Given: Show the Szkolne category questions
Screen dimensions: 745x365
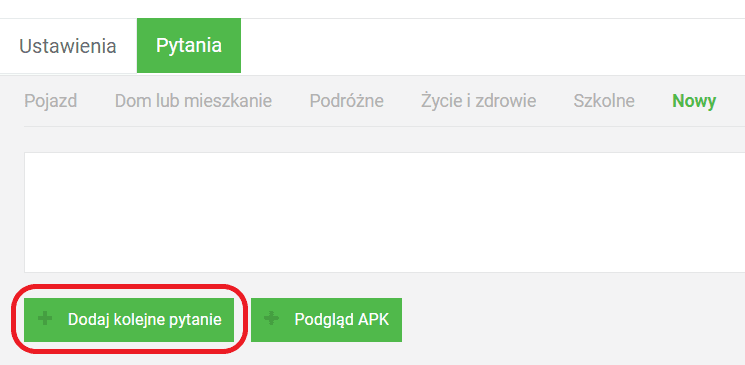Looking at the screenshot, I should [604, 101].
